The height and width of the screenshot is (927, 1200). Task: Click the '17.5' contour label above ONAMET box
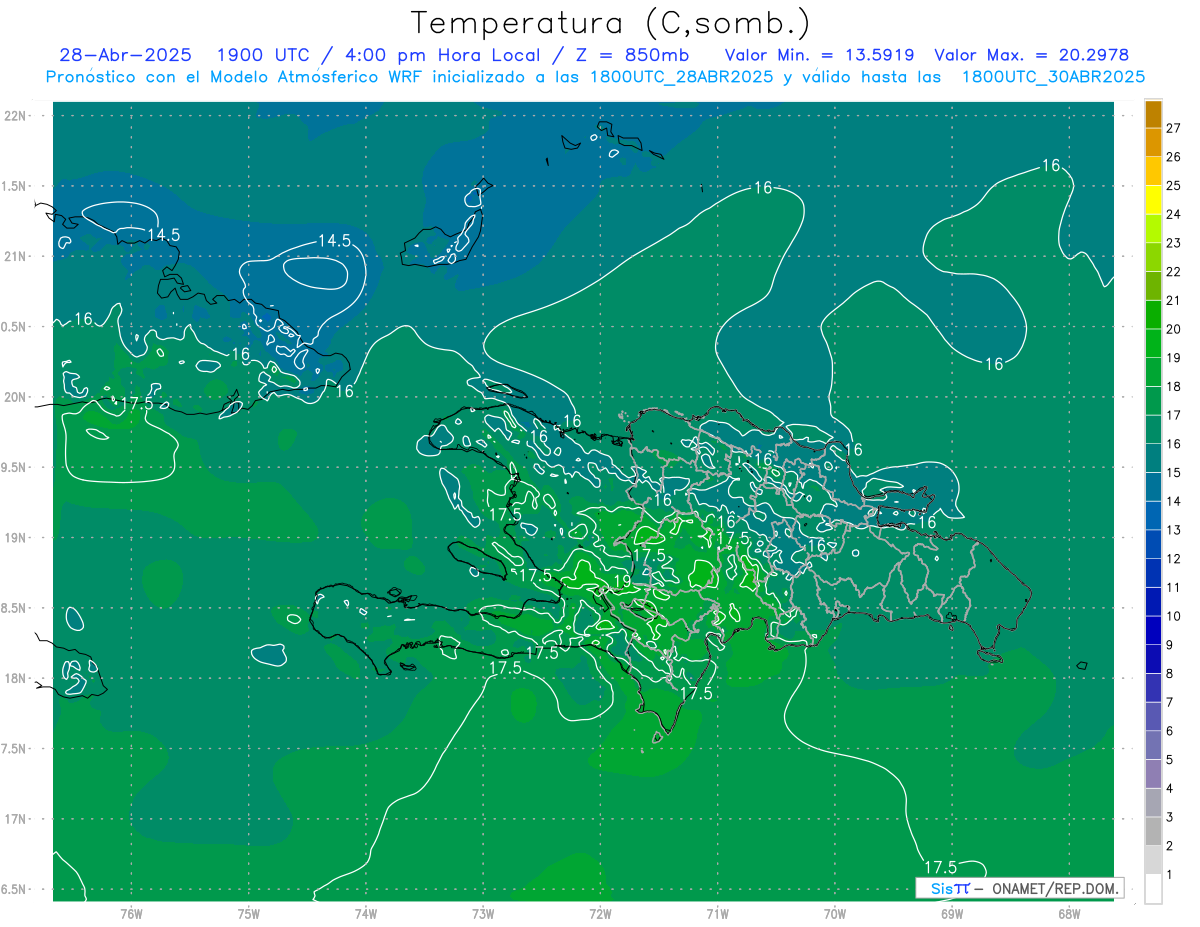940,867
